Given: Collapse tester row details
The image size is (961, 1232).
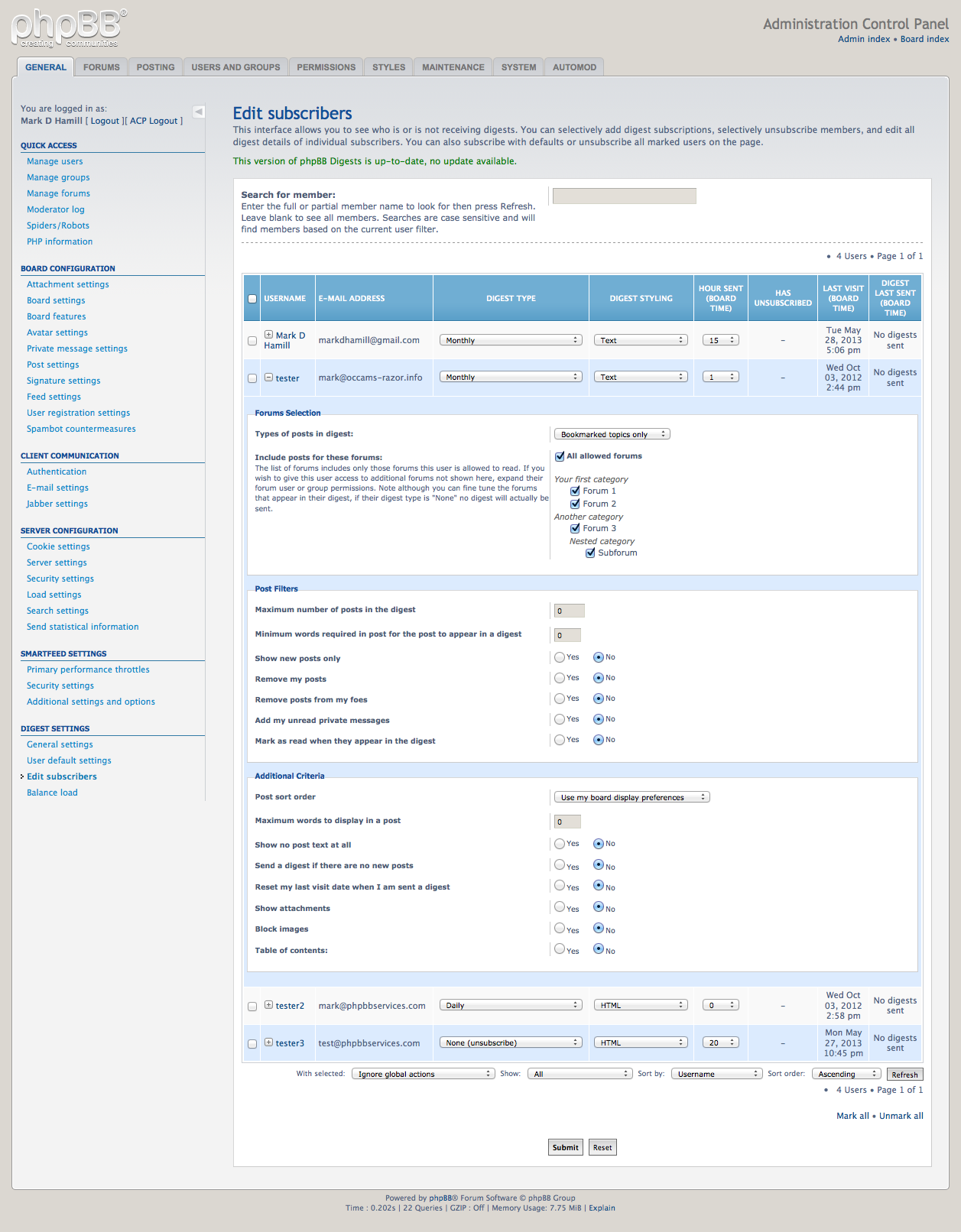Looking at the screenshot, I should click(268, 378).
